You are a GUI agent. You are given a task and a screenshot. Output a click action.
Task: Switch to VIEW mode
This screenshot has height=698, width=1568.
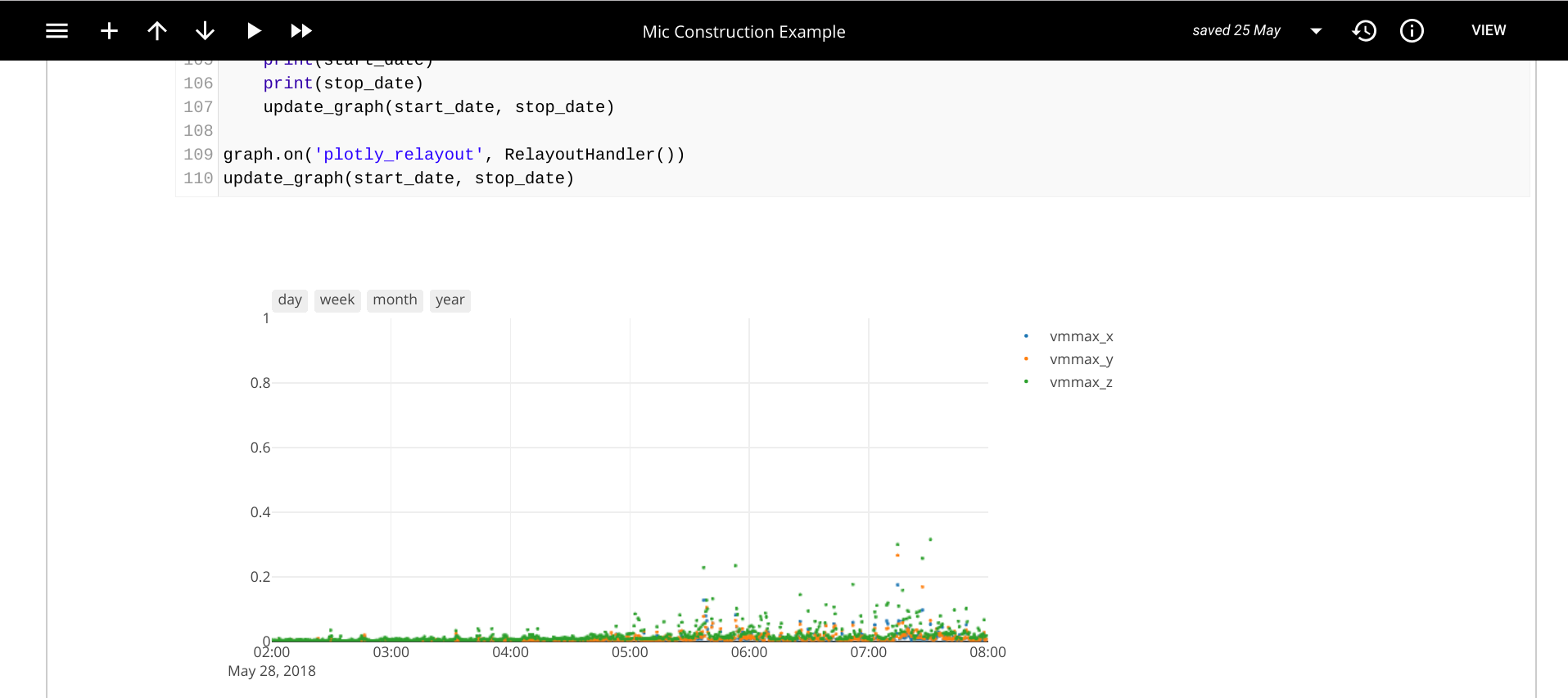click(x=1489, y=30)
